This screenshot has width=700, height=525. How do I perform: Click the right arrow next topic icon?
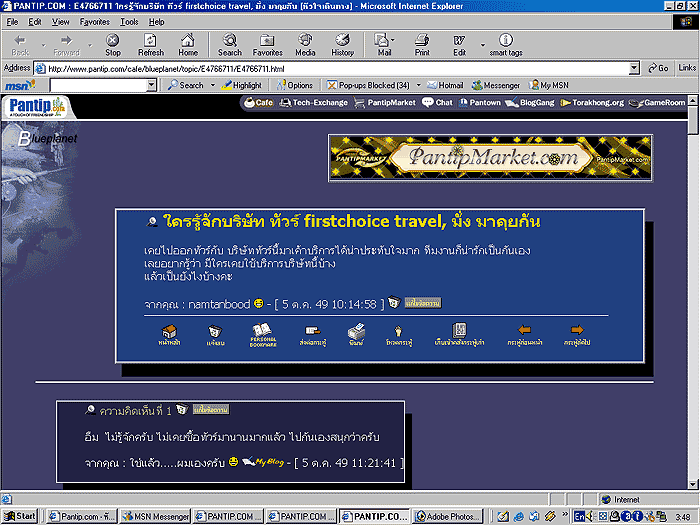577,335
